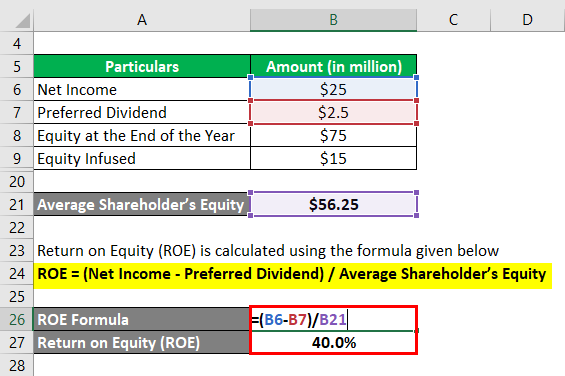Select row 5 header
The image size is (565, 376).
click(x=17, y=67)
